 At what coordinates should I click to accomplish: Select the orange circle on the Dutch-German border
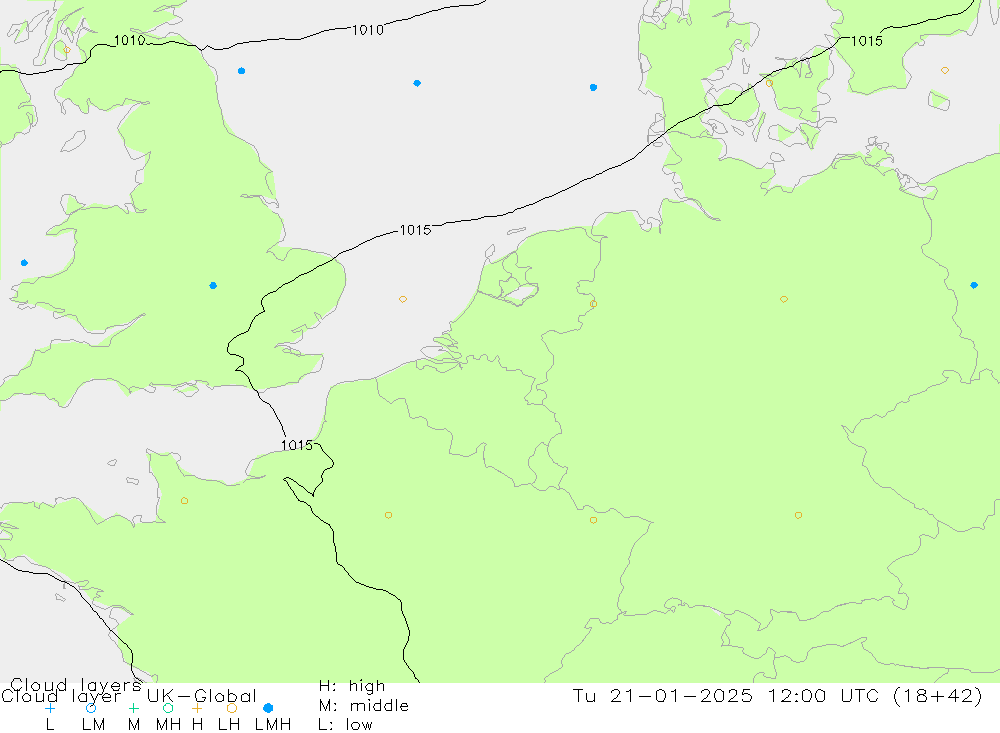click(594, 304)
